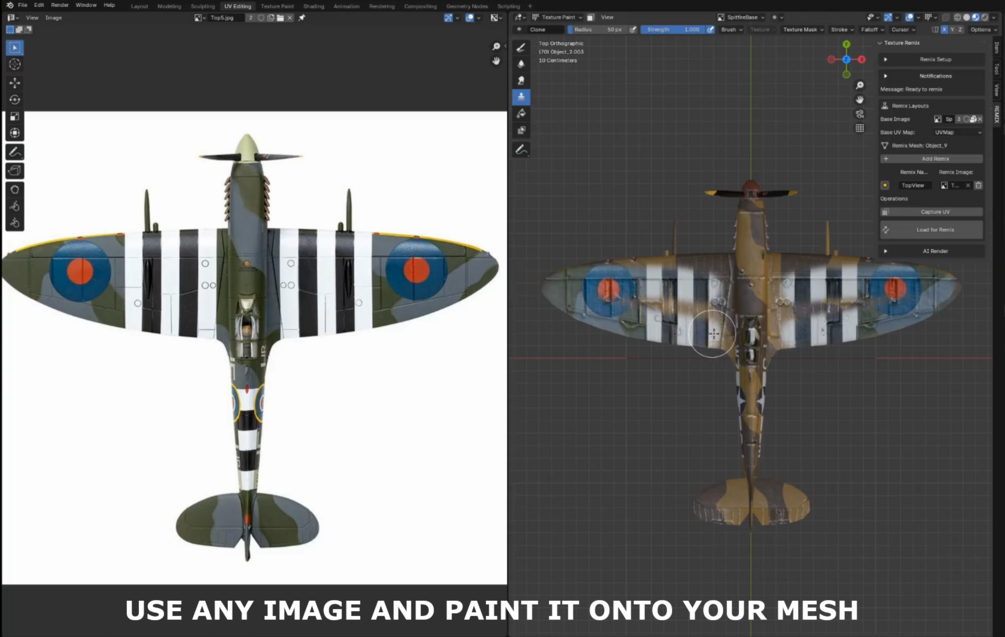Click the Blender logo in the menu bar

tap(9, 5)
